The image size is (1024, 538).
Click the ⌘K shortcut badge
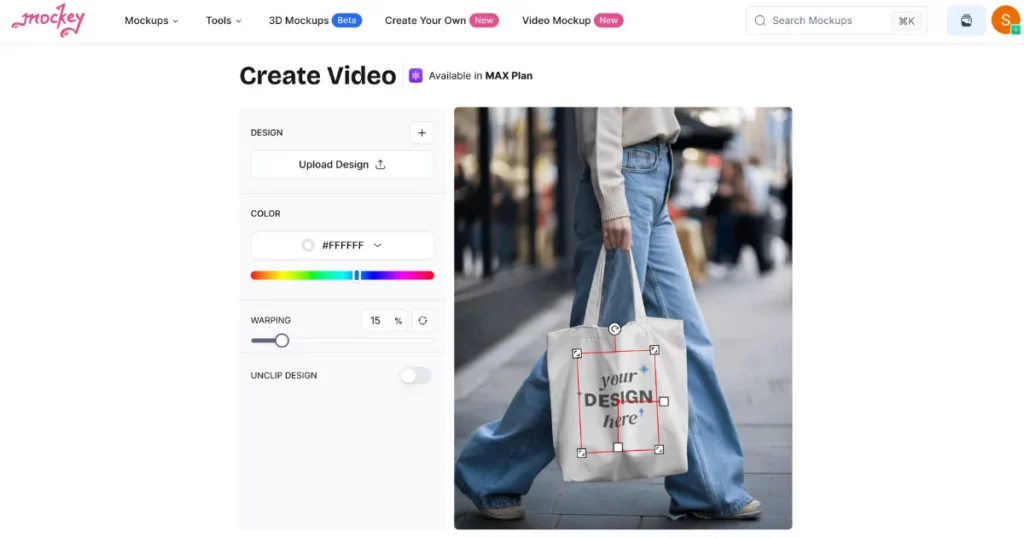coord(906,21)
